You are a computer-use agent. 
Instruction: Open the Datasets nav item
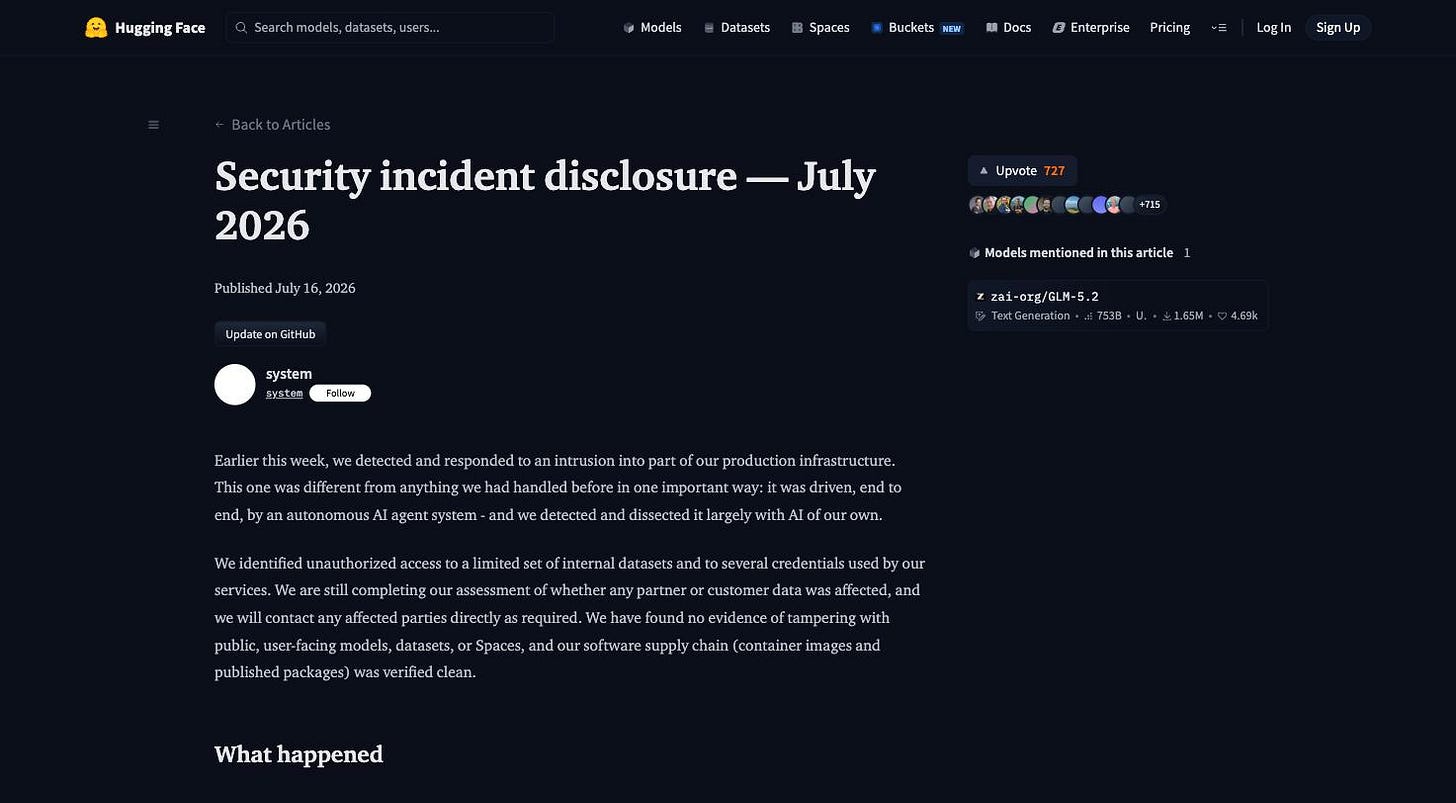click(737, 28)
